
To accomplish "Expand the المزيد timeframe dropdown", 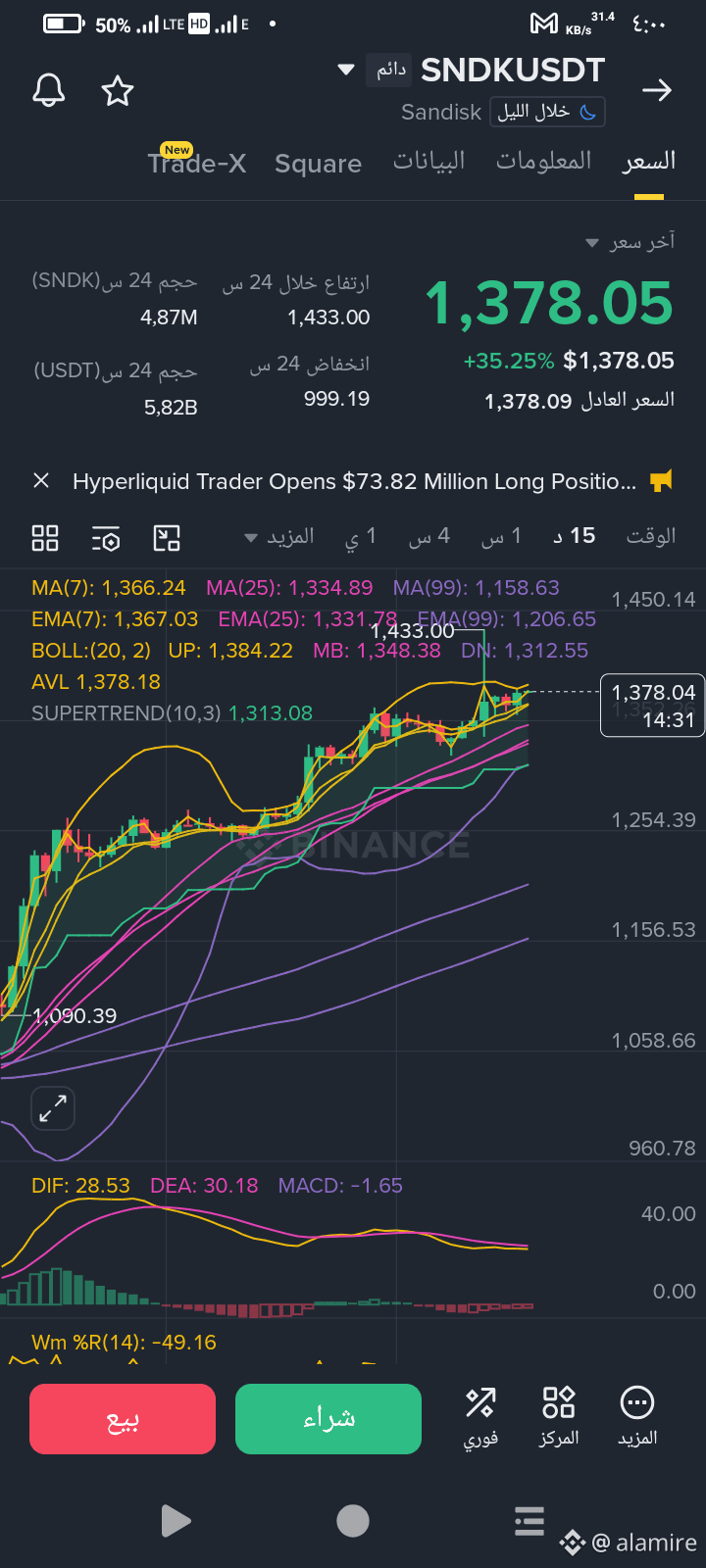I will pos(279,537).
